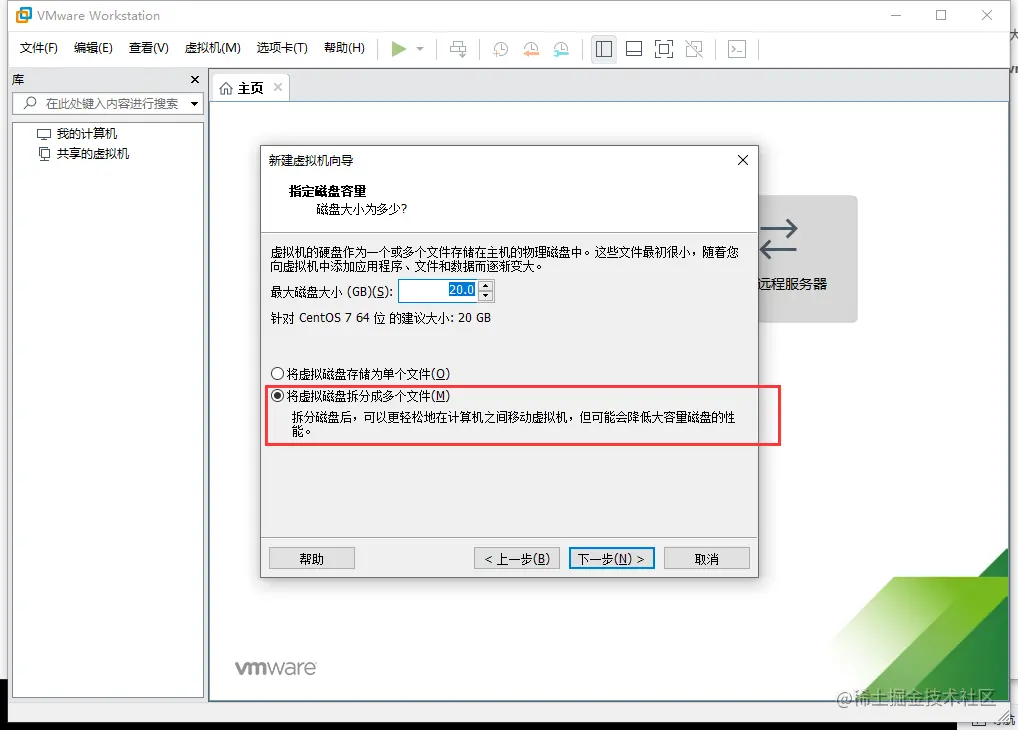This screenshot has width=1018, height=730.
Task: Open the snapshot manager icon
Action: (x=561, y=49)
